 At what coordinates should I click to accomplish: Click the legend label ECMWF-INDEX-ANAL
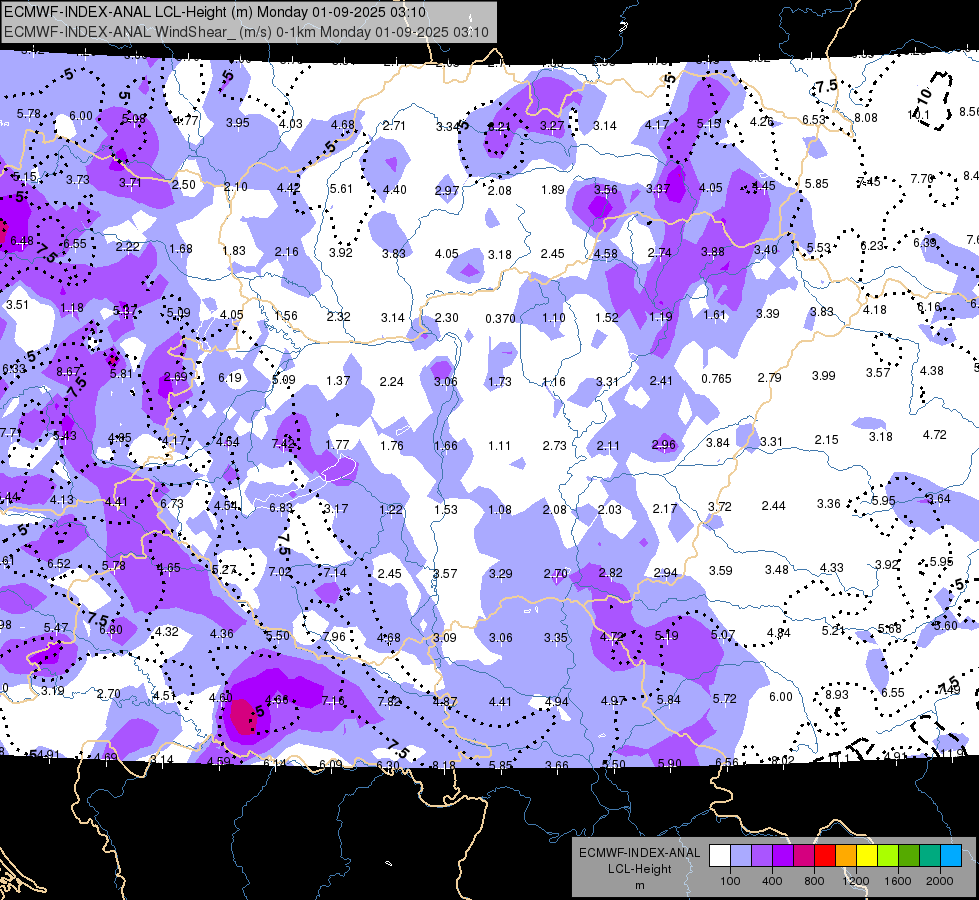[639, 853]
